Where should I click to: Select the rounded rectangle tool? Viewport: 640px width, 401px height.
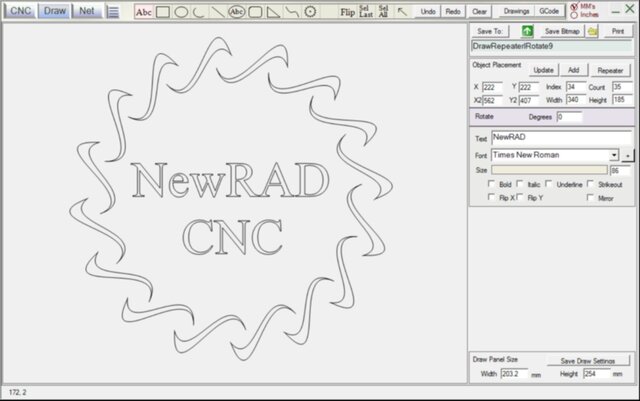[x=255, y=12]
